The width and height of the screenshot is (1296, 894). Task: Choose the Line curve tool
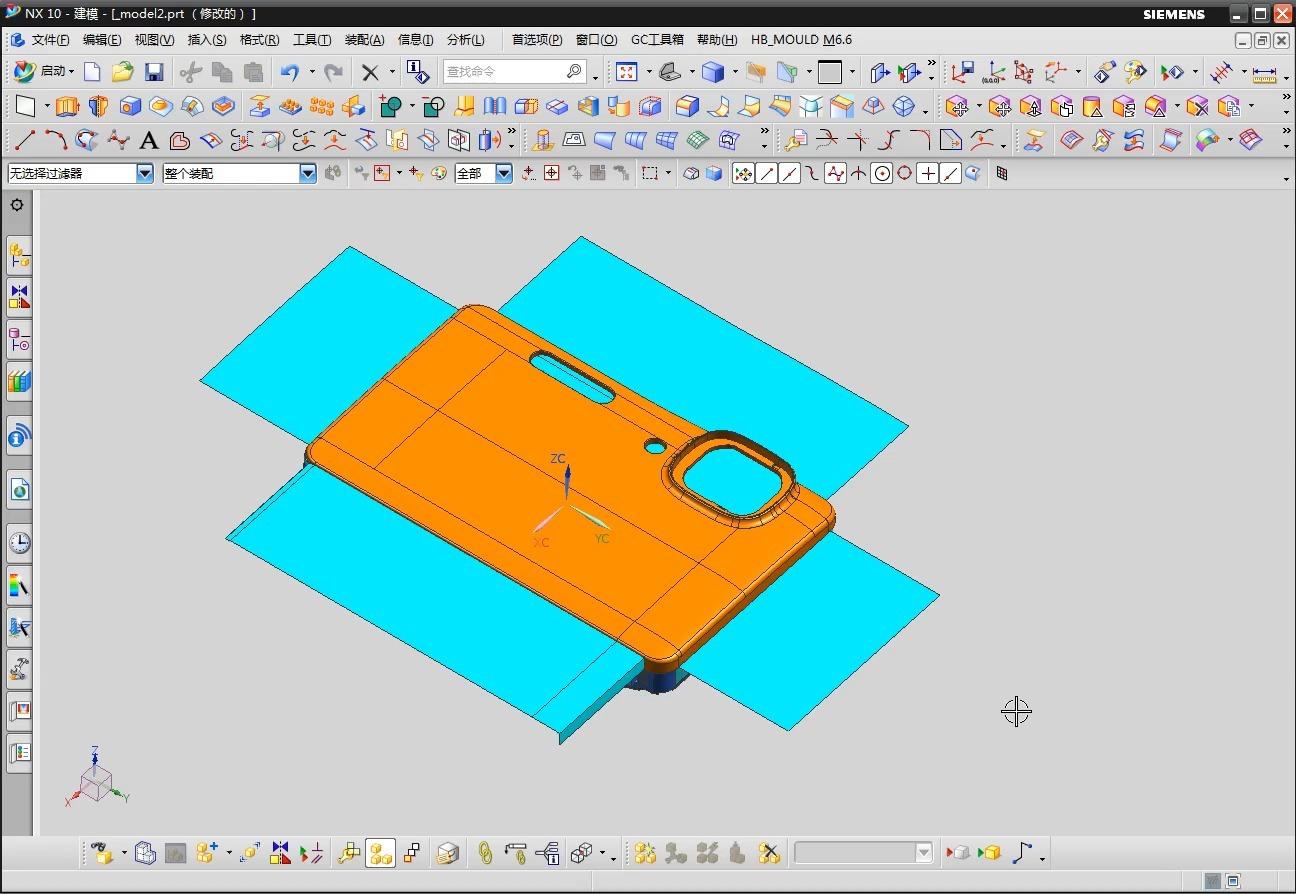tap(25, 141)
